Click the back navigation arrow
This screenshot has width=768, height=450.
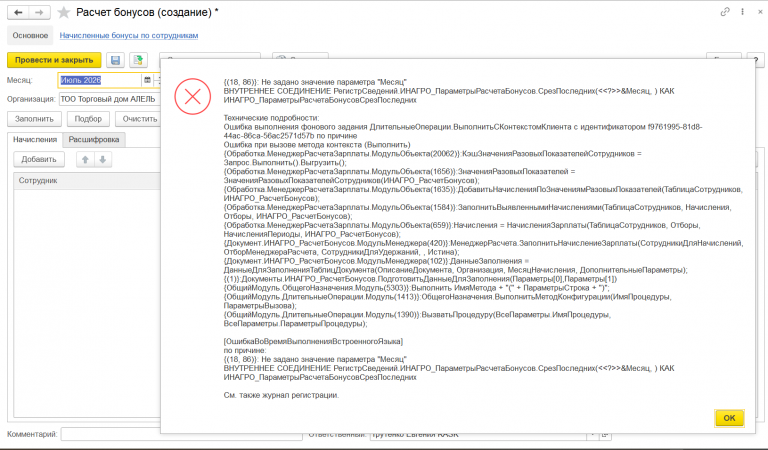(18, 12)
